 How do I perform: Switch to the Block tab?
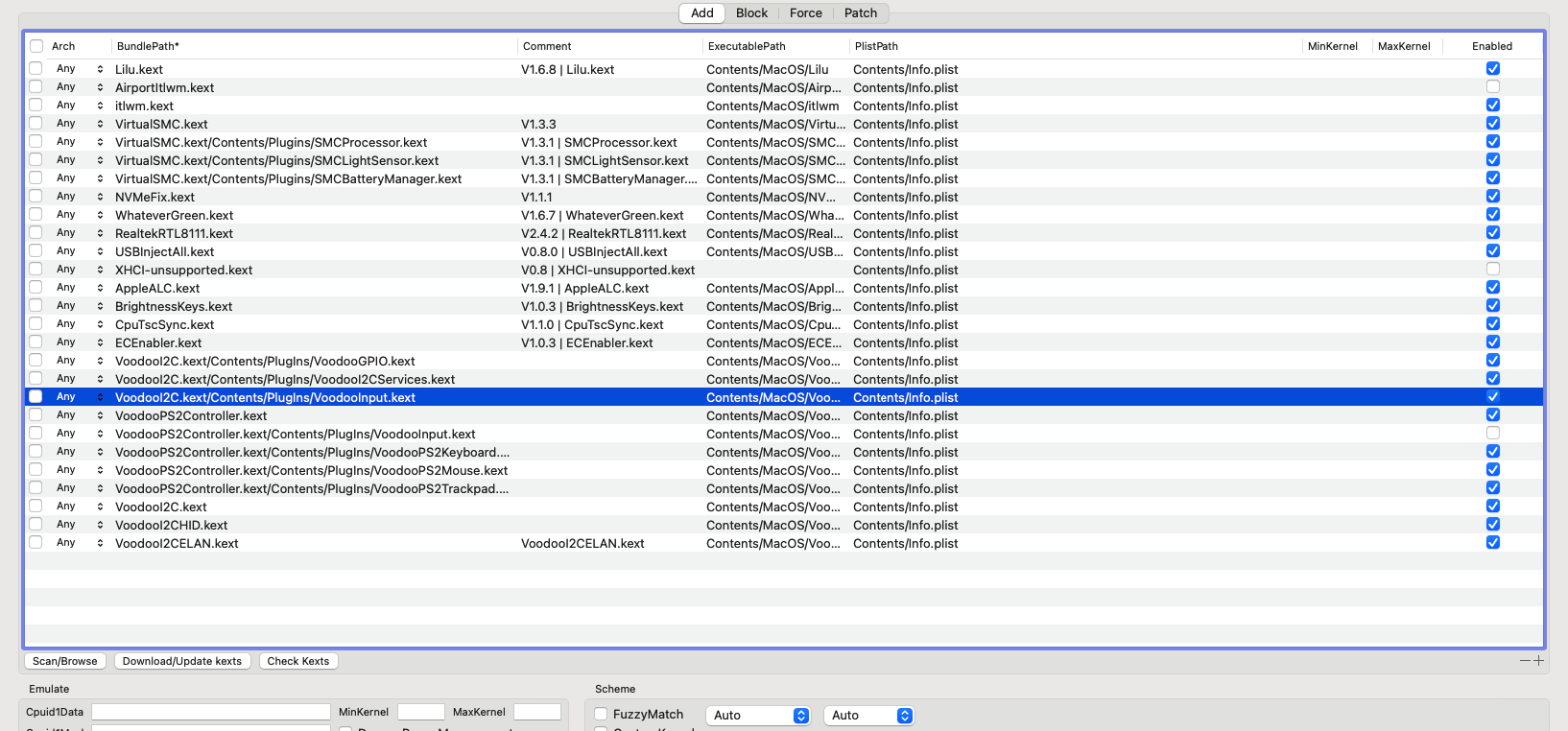(751, 13)
